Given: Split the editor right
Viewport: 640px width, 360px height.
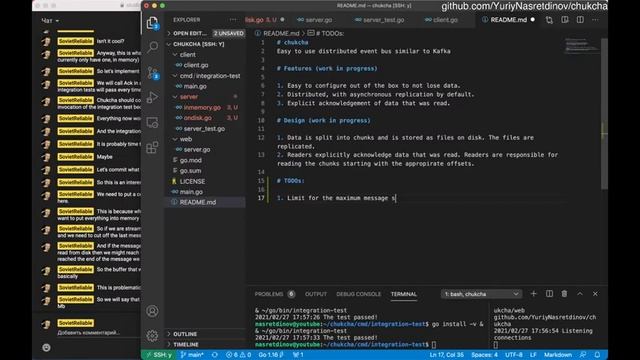Looking at the screenshot, I should (x=580, y=20).
